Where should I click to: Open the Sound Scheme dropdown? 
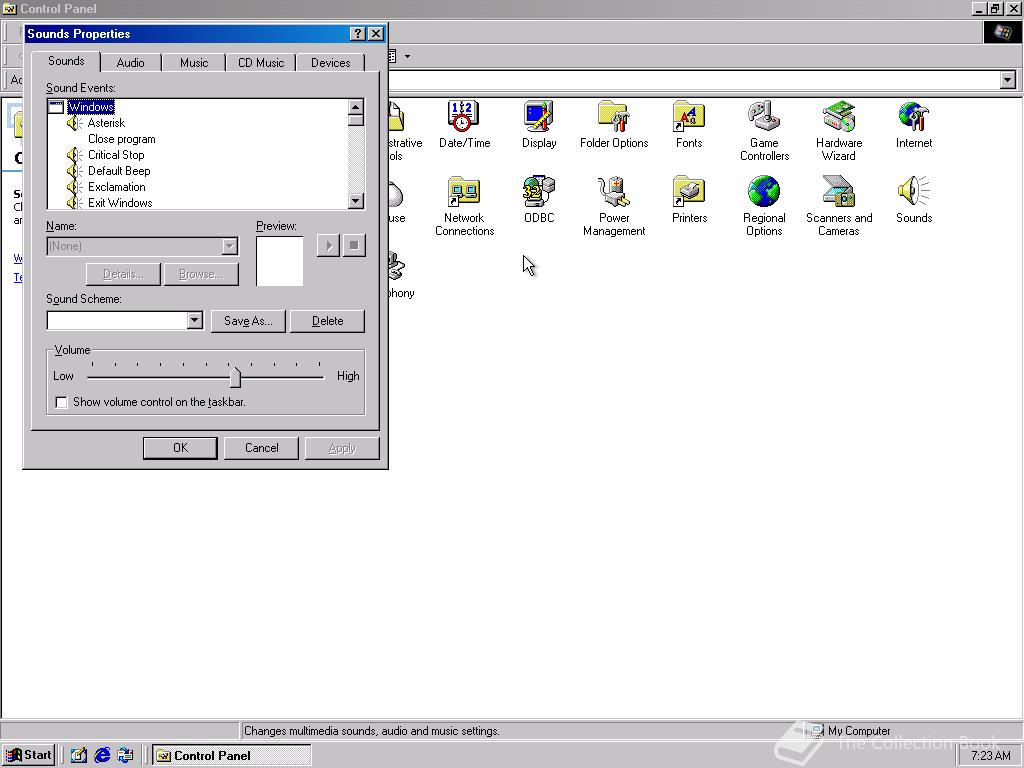click(x=194, y=320)
